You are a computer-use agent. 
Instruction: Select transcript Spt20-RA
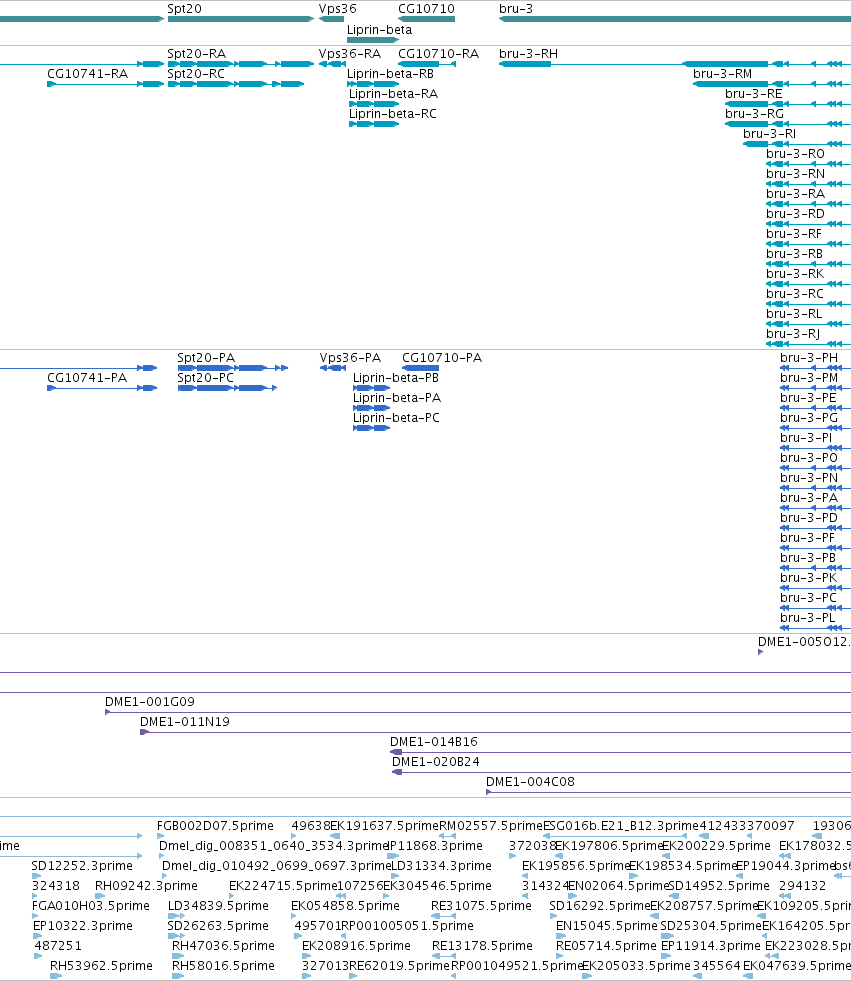pyautogui.click(x=241, y=64)
